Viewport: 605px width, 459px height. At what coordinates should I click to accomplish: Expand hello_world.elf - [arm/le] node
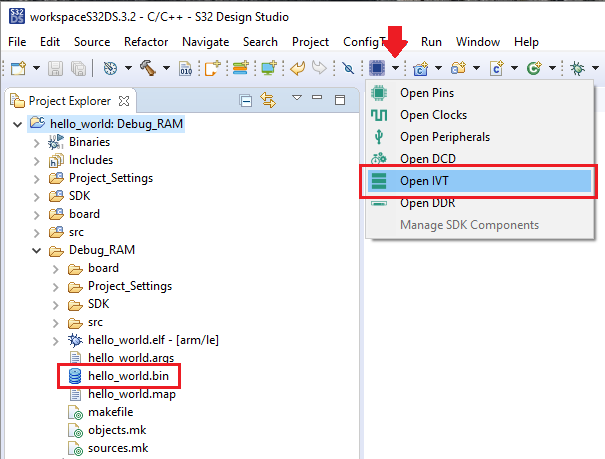[x=56, y=341]
